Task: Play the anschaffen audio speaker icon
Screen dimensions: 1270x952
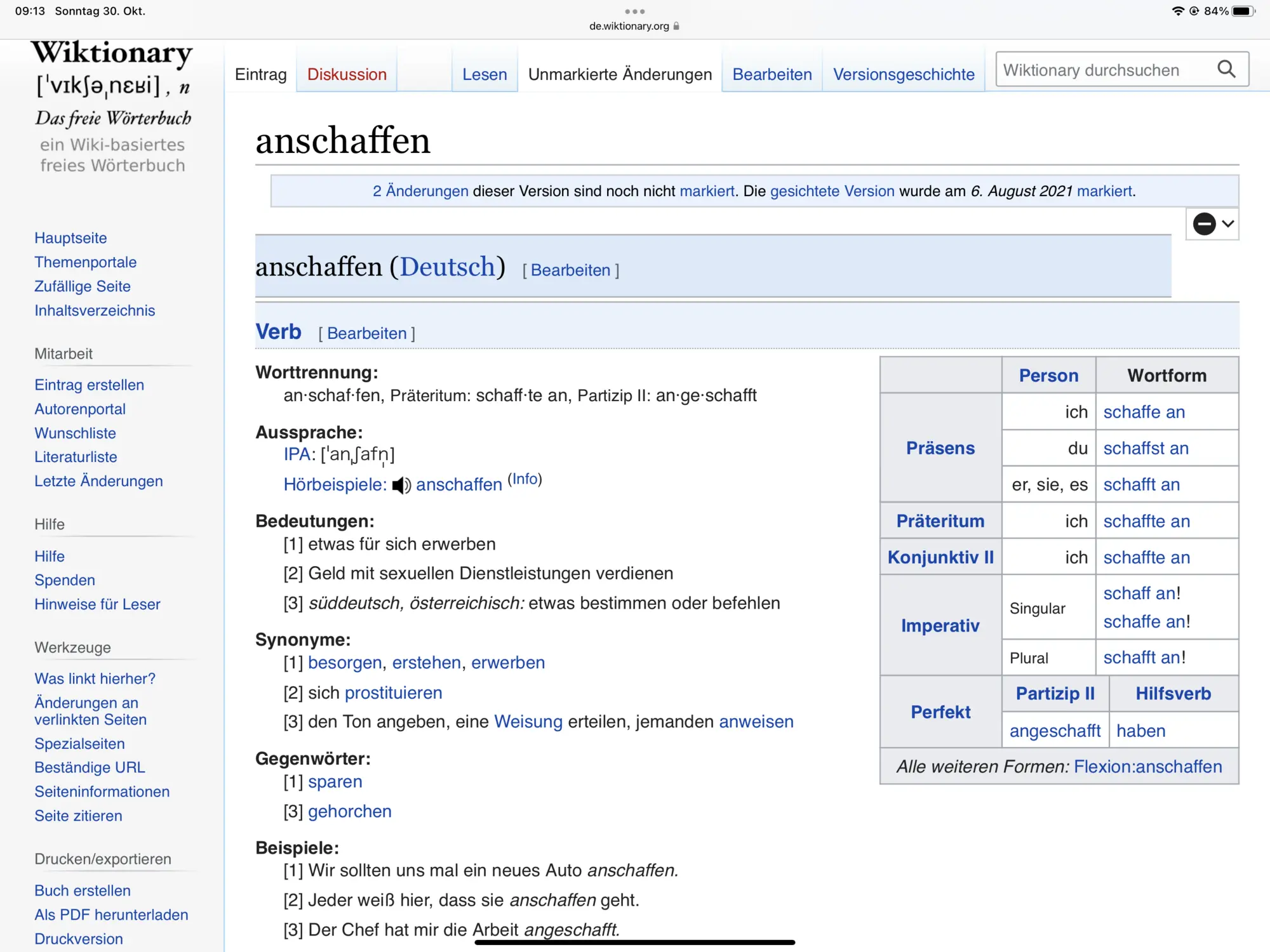Action: click(x=401, y=486)
